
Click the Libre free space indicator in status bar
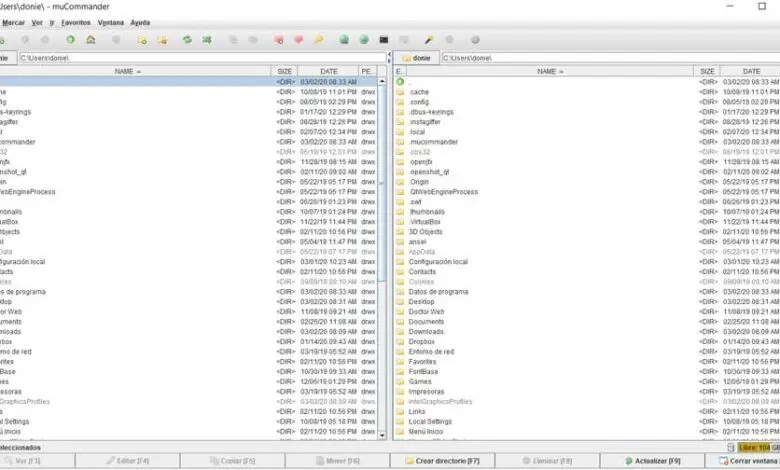pyautogui.click(x=759, y=448)
